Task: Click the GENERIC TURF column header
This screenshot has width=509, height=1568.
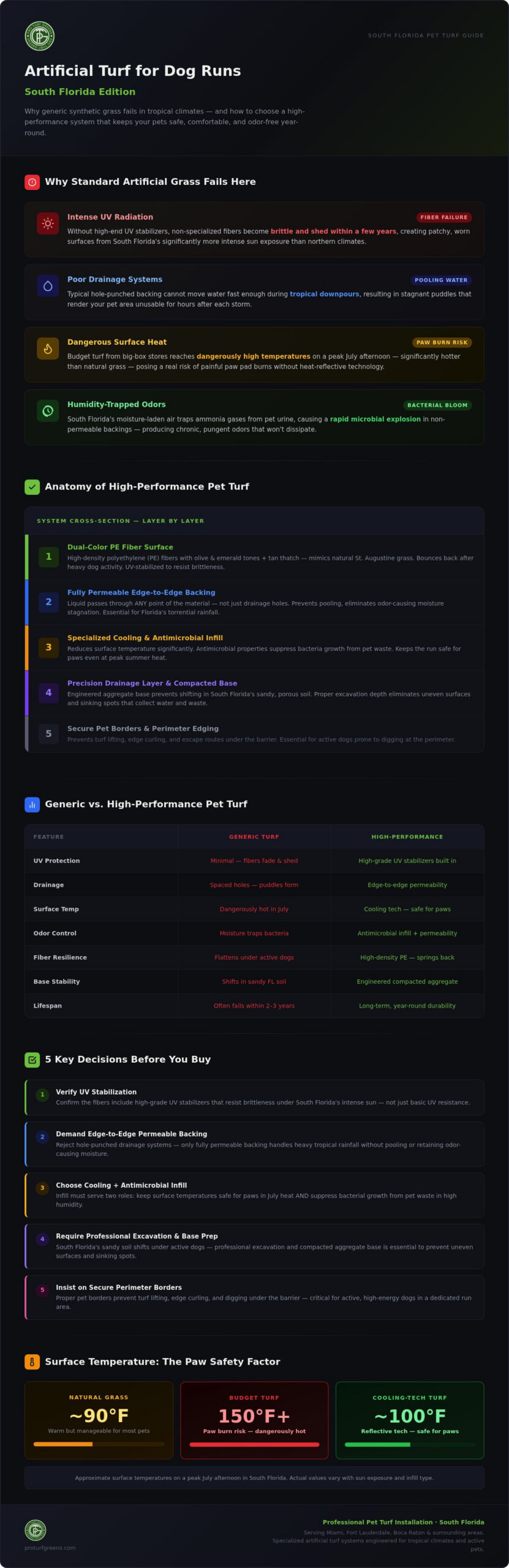Action: pyautogui.click(x=254, y=837)
